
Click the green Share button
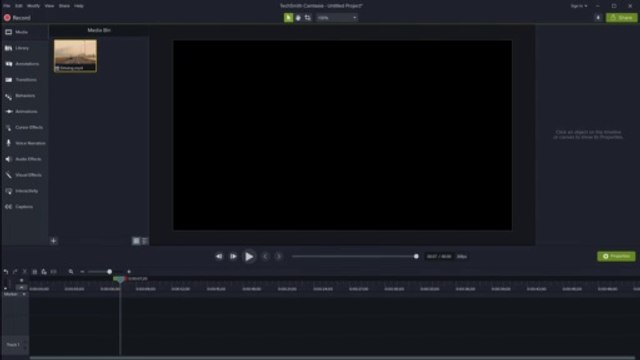tap(621, 18)
